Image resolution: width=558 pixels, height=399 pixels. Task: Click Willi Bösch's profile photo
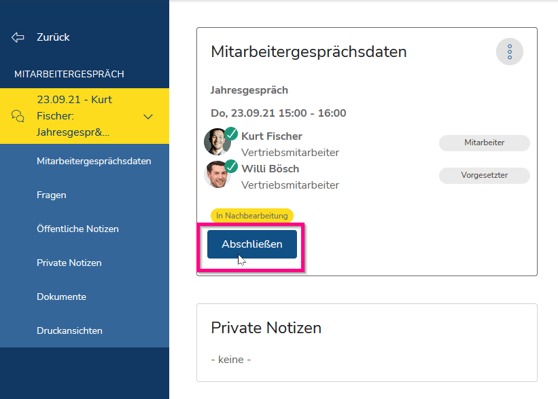coord(216,174)
